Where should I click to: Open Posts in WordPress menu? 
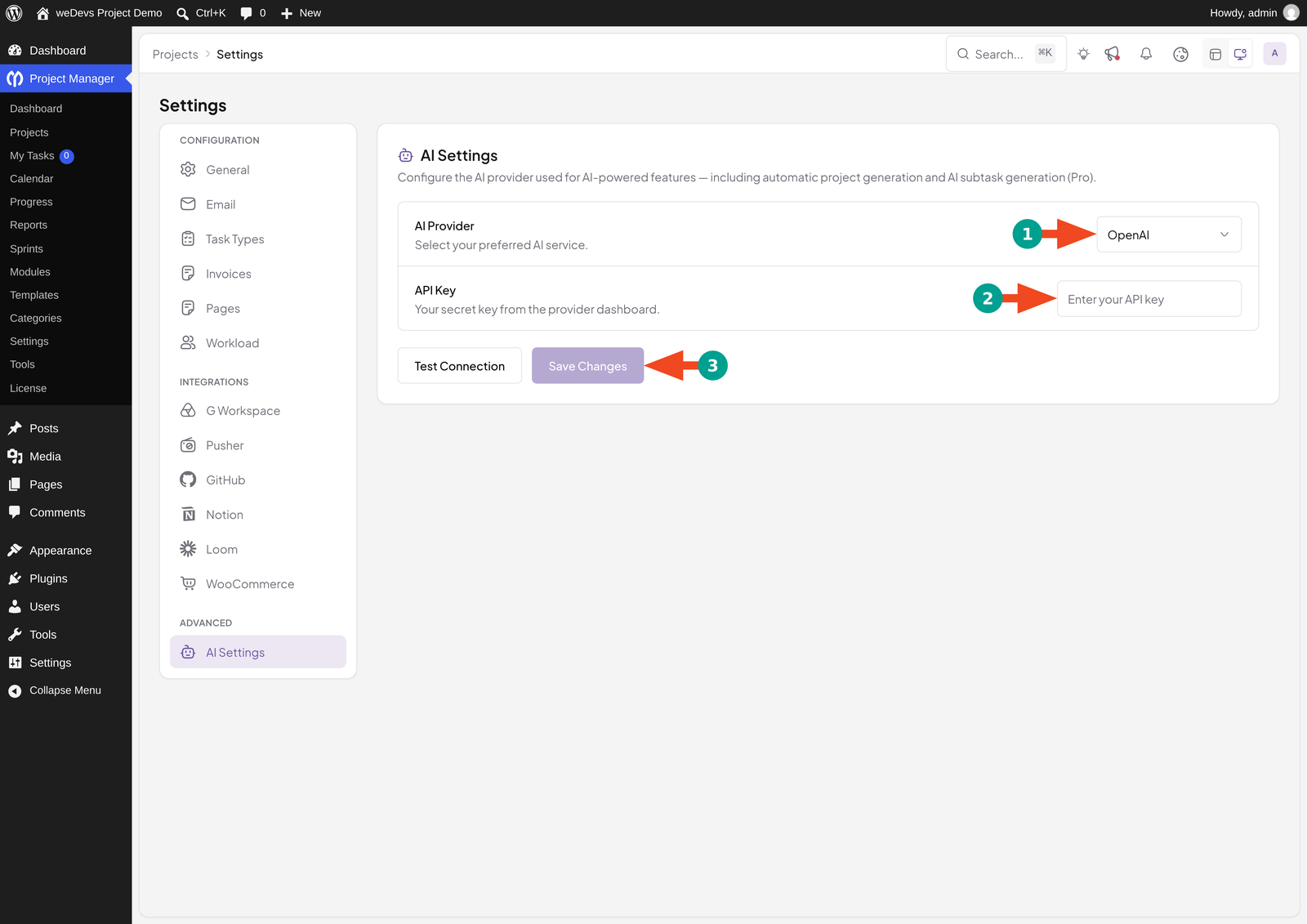pyautogui.click(x=65, y=428)
